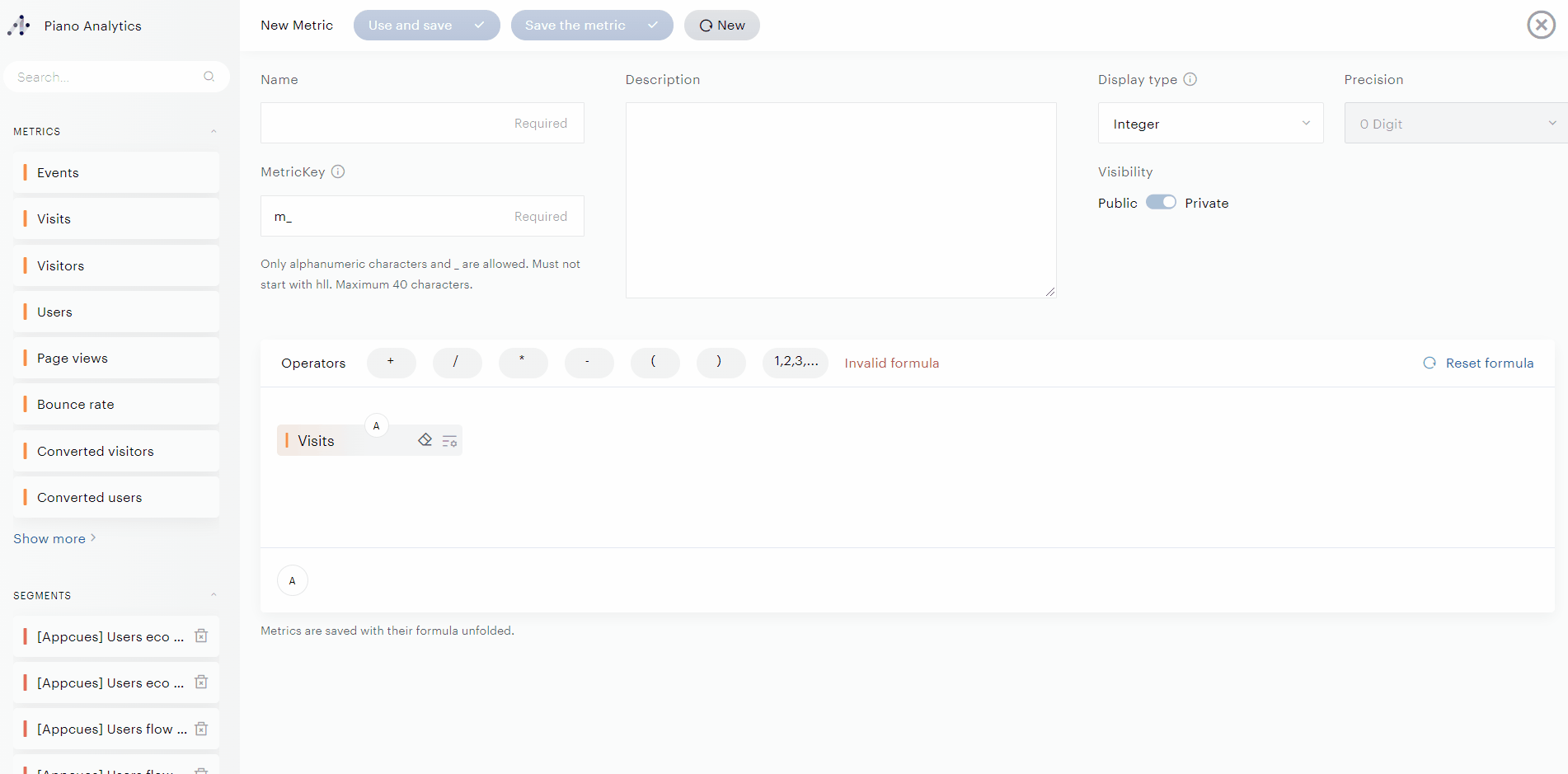Collapse the Segments section

coord(214,595)
